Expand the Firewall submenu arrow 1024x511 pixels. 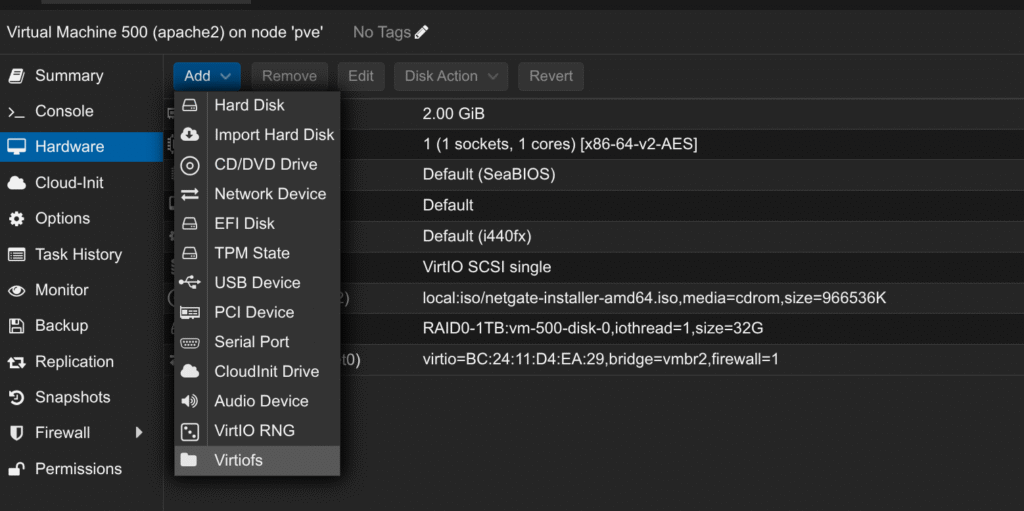[139, 433]
